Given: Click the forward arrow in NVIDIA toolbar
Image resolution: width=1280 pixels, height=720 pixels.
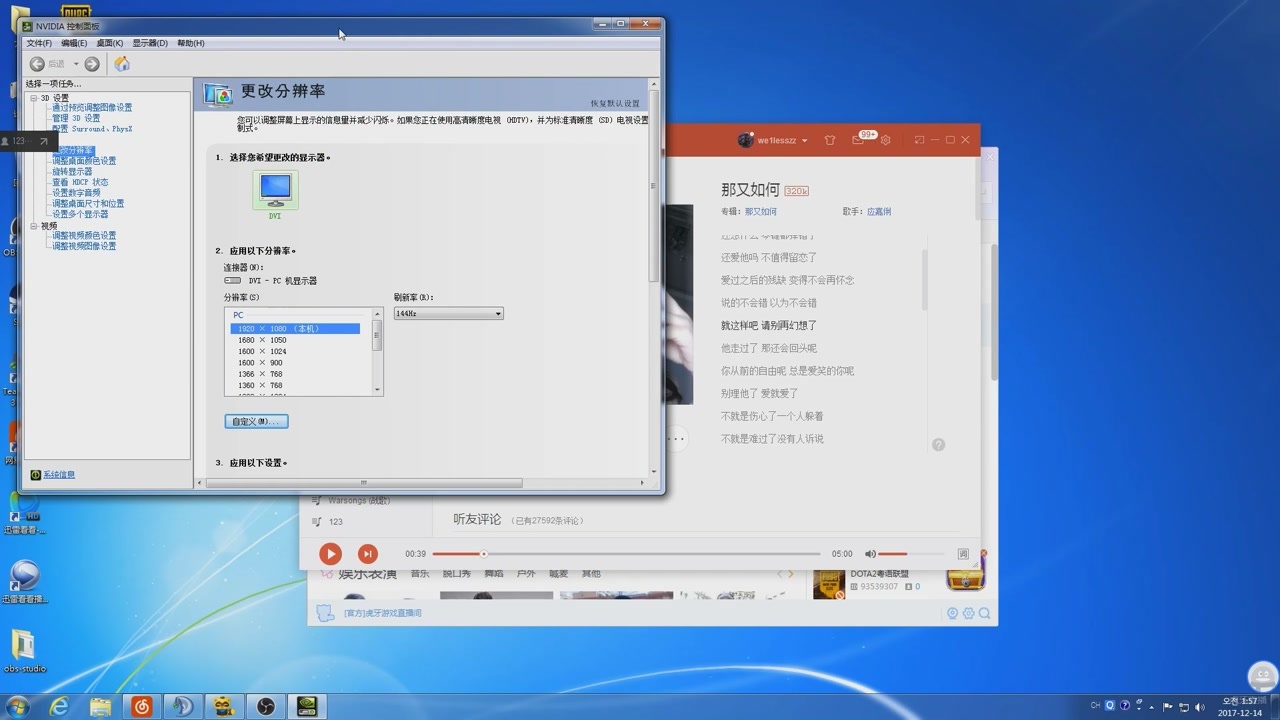Looking at the screenshot, I should click(92, 64).
